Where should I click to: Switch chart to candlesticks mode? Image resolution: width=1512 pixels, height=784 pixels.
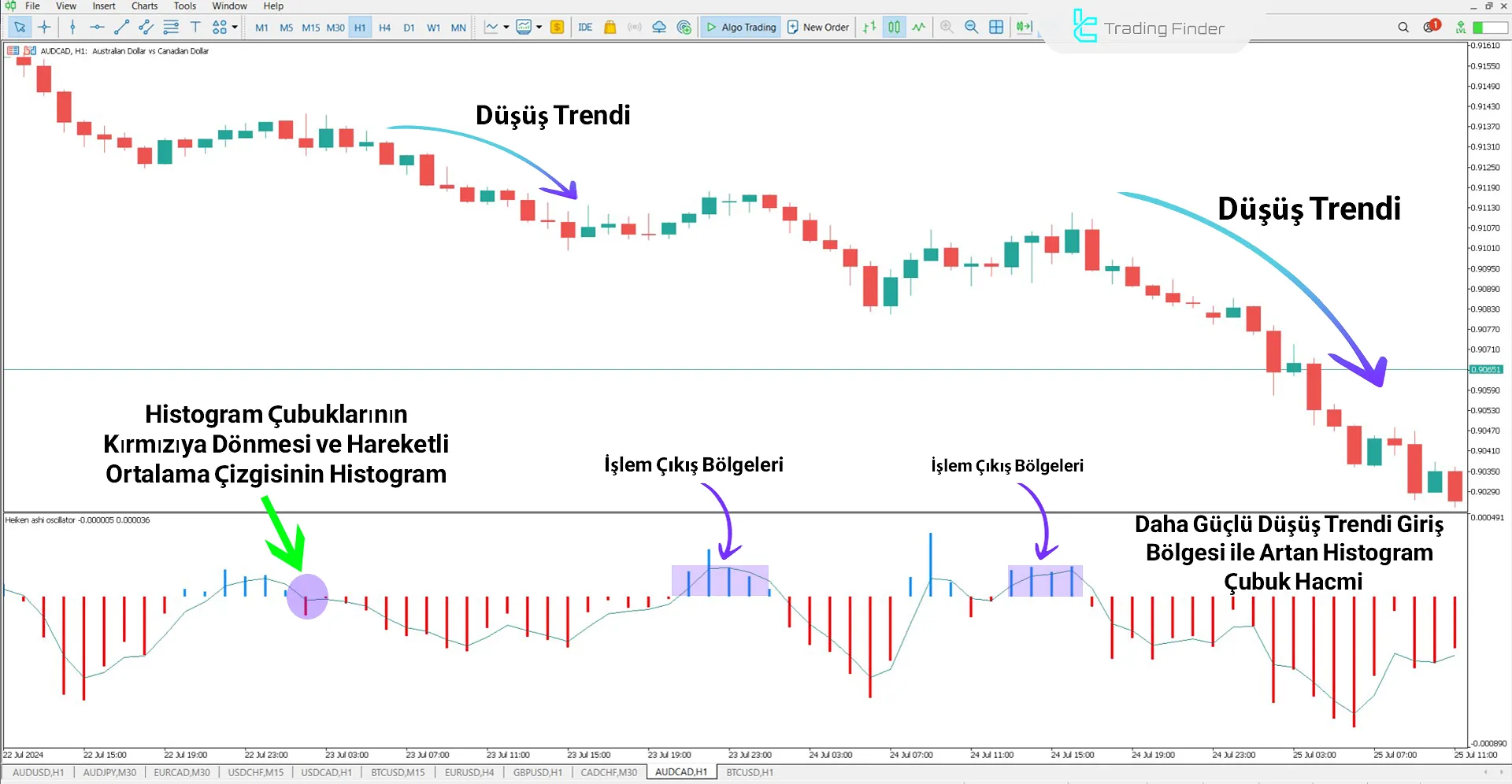pyautogui.click(x=894, y=28)
